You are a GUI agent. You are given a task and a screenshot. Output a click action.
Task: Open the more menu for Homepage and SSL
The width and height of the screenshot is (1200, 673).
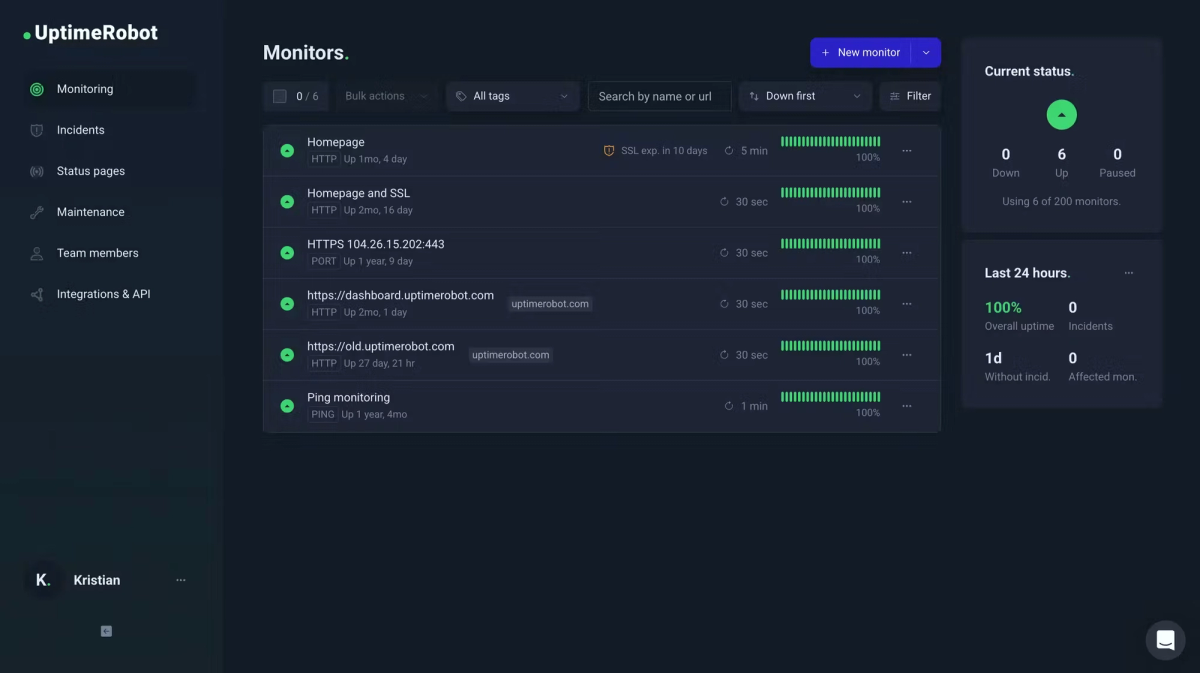pyautogui.click(x=907, y=202)
